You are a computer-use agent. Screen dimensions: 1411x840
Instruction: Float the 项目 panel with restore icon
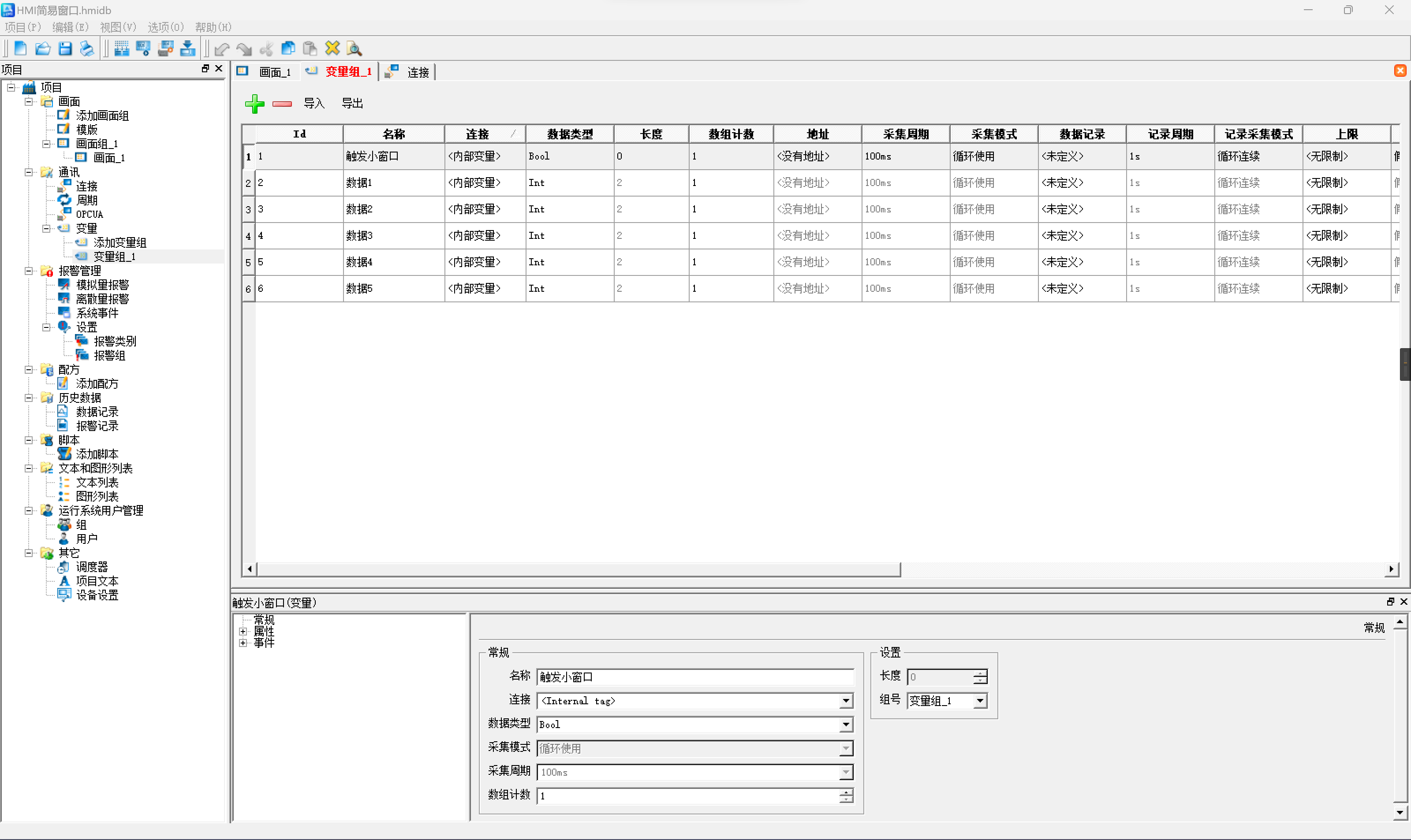pos(205,68)
